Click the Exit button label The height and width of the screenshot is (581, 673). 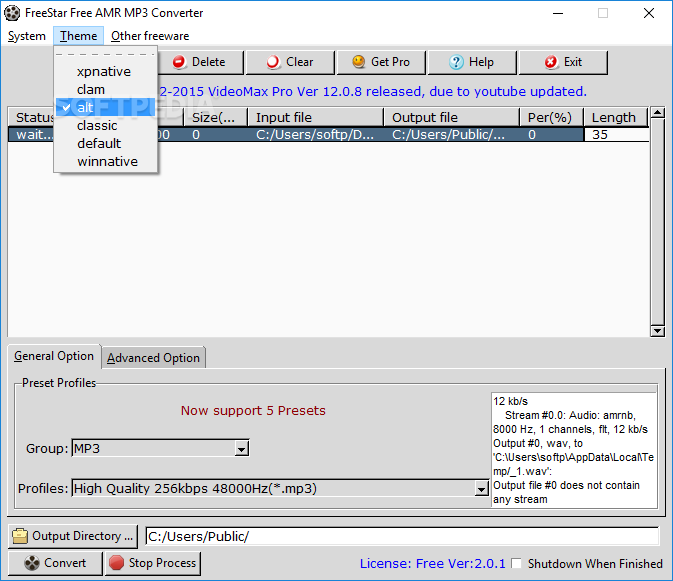pyautogui.click(x=573, y=62)
